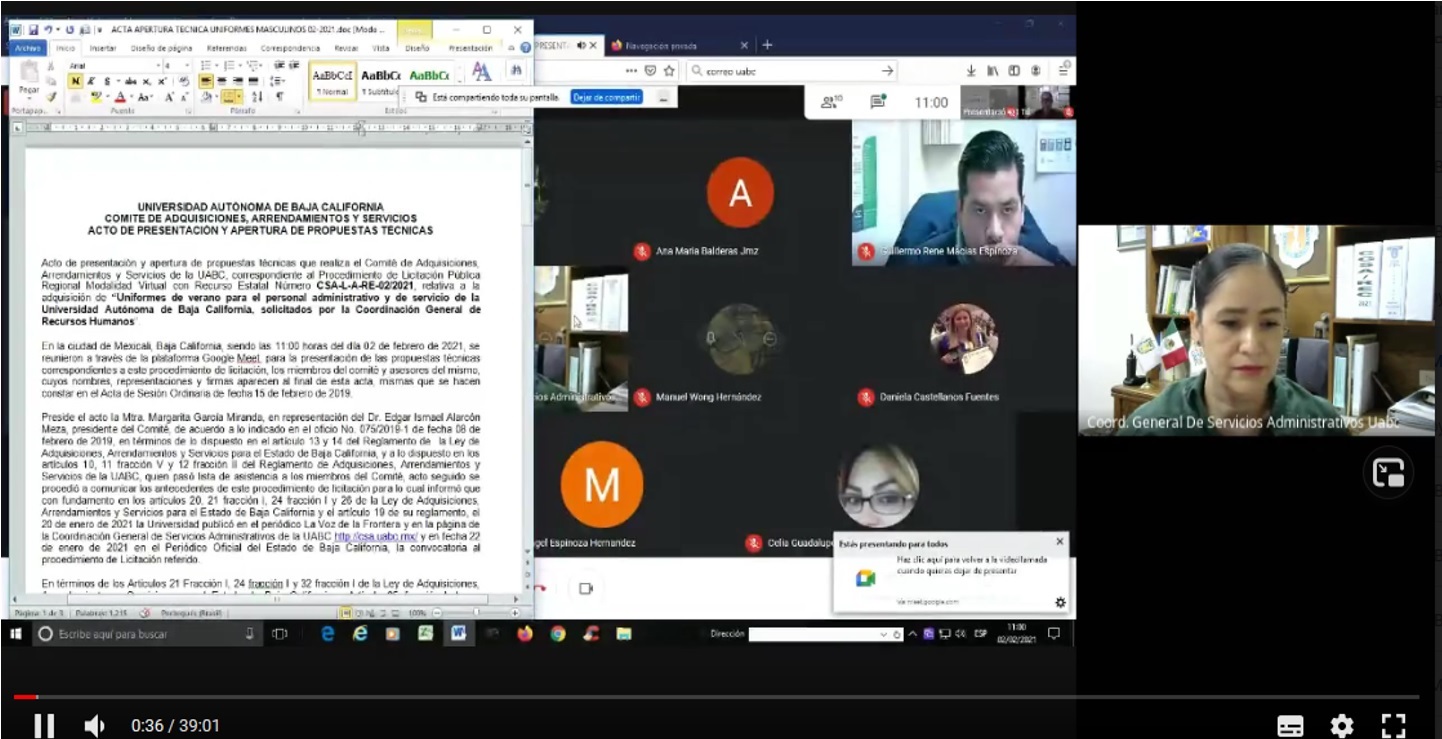The height and width of the screenshot is (739, 1442).
Task: Click the font color red A icon
Action: point(119,97)
